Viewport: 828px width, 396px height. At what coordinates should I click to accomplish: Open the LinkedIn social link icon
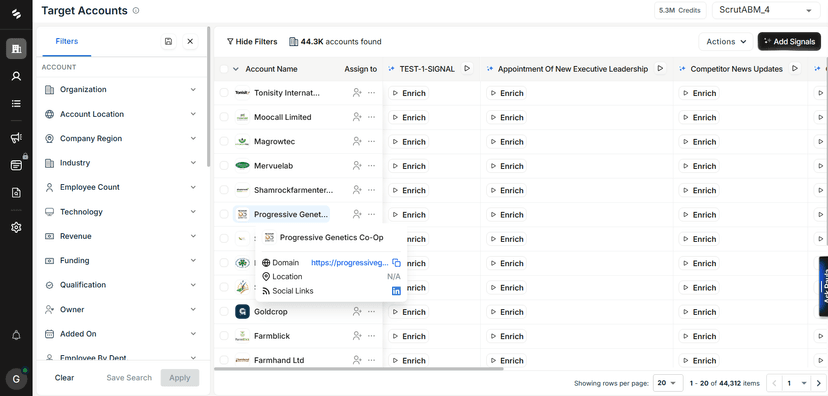click(396, 291)
